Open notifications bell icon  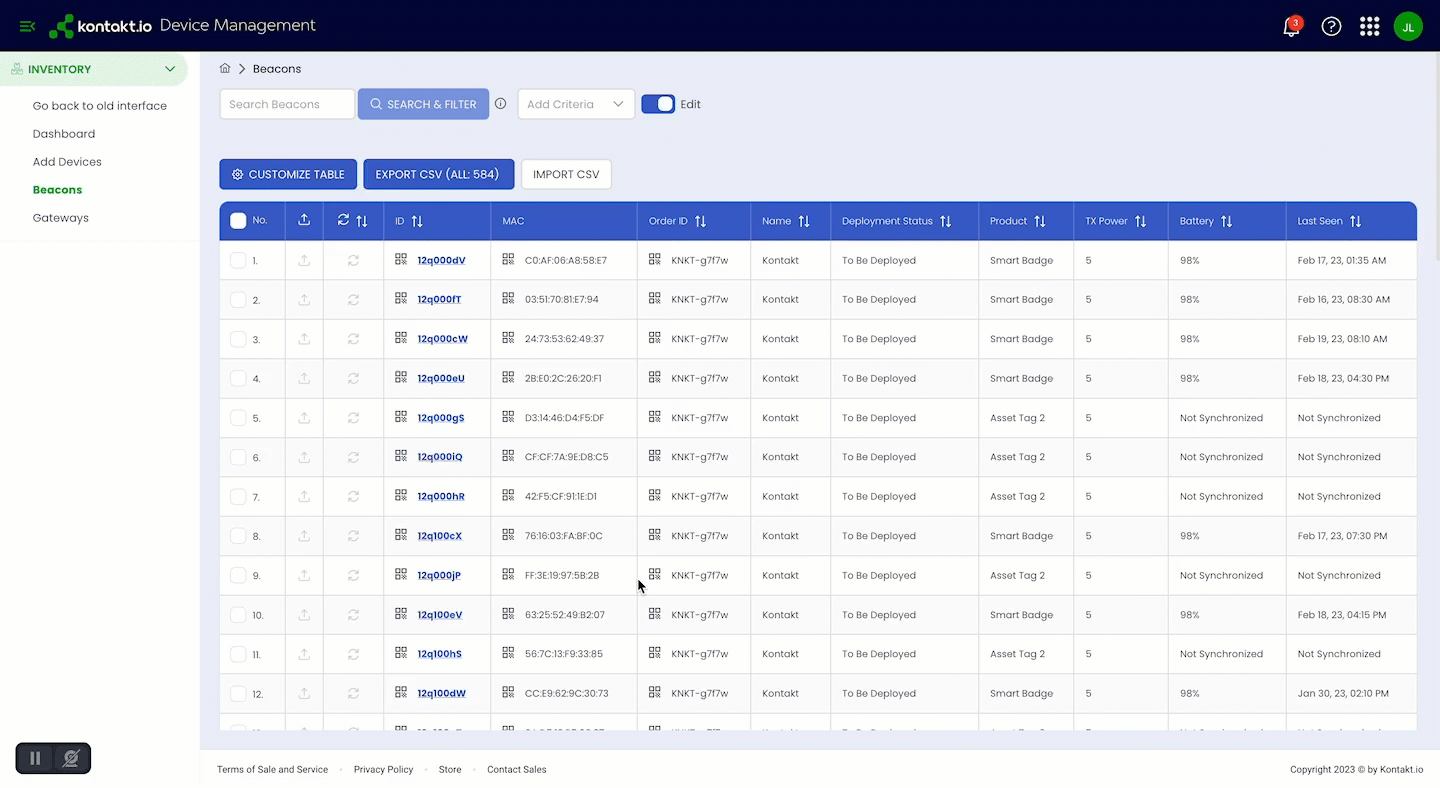point(1291,27)
